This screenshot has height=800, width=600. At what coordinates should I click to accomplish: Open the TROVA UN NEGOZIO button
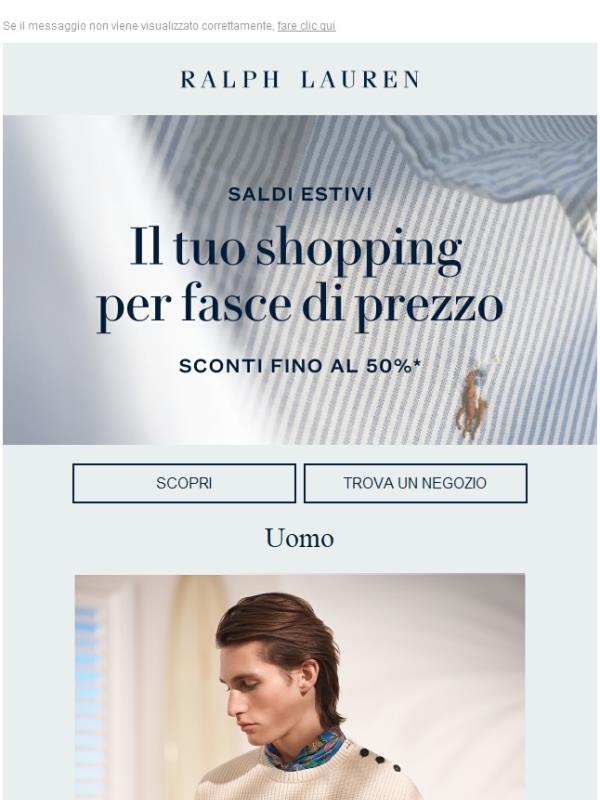(415, 483)
